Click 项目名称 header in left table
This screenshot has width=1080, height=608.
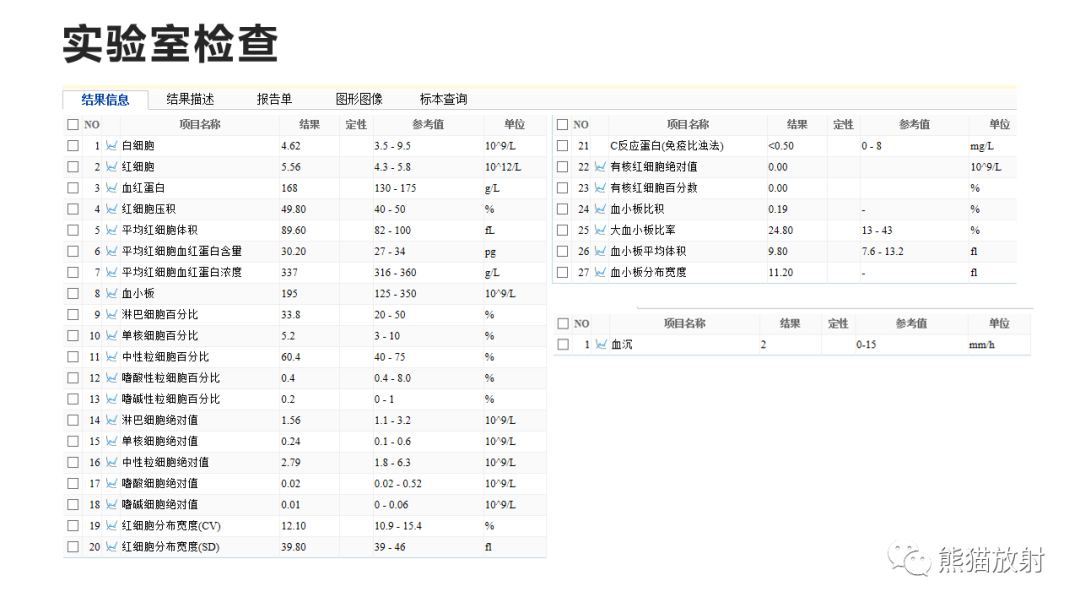coord(200,125)
